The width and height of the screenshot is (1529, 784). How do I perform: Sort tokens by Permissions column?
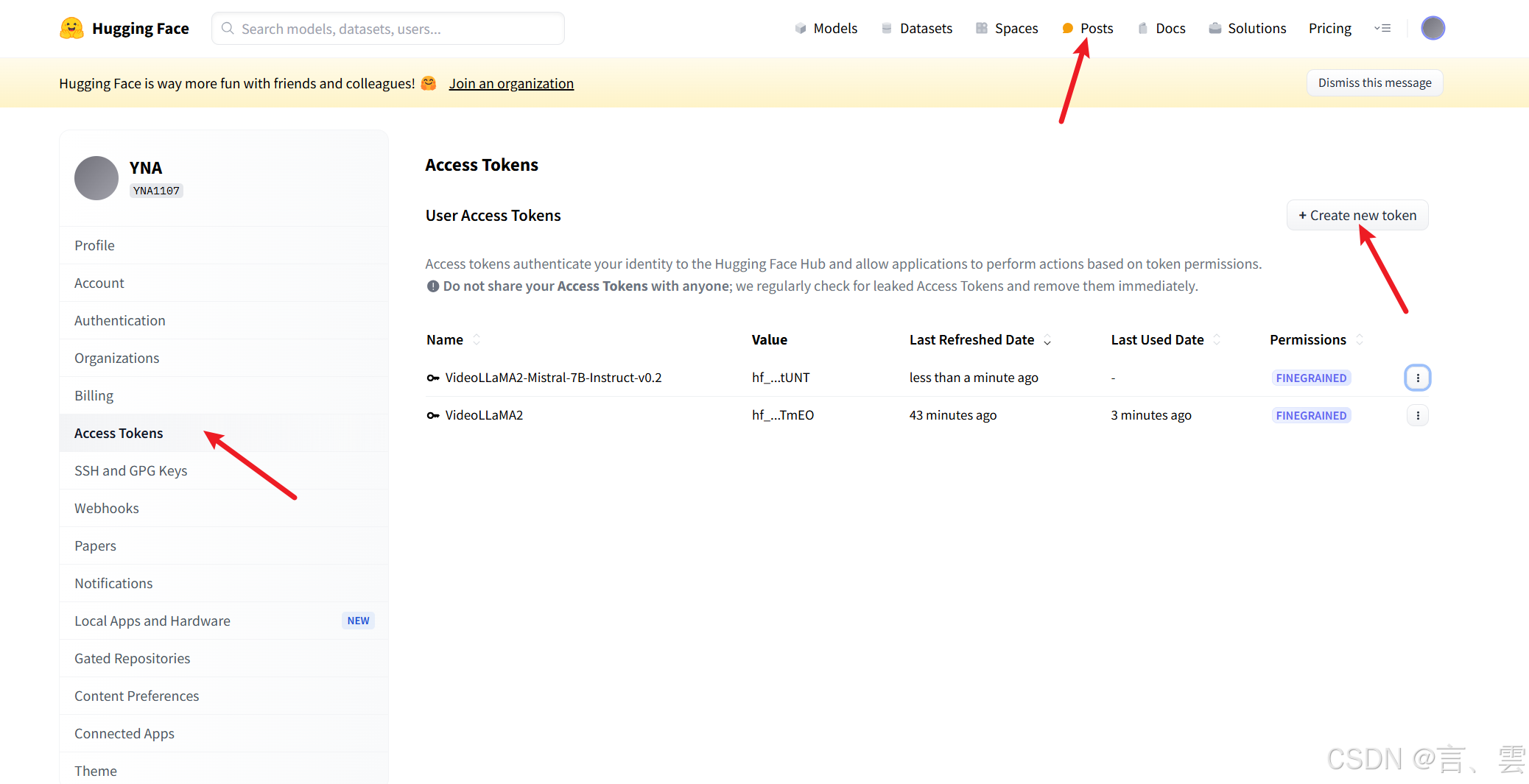[x=1360, y=339]
